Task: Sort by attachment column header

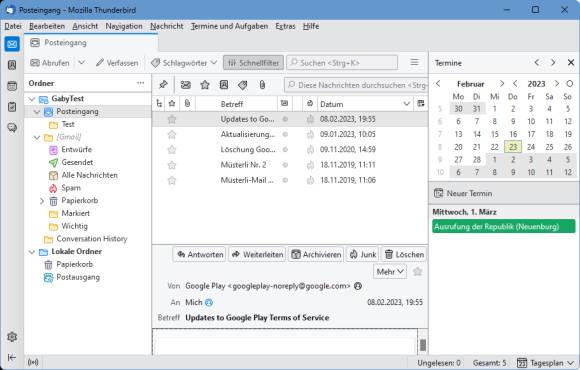Action: (187, 104)
